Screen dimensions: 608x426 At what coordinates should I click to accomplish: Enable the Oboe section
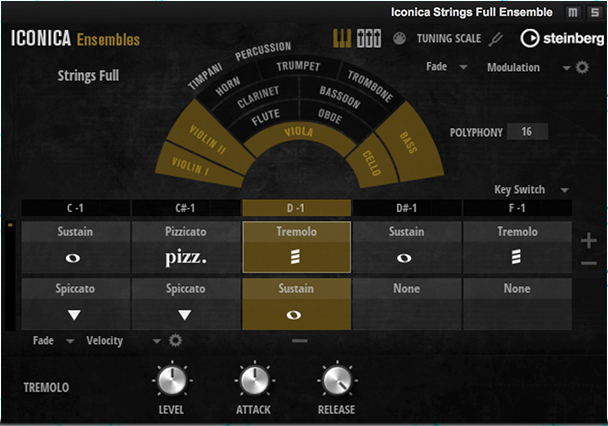pos(330,116)
